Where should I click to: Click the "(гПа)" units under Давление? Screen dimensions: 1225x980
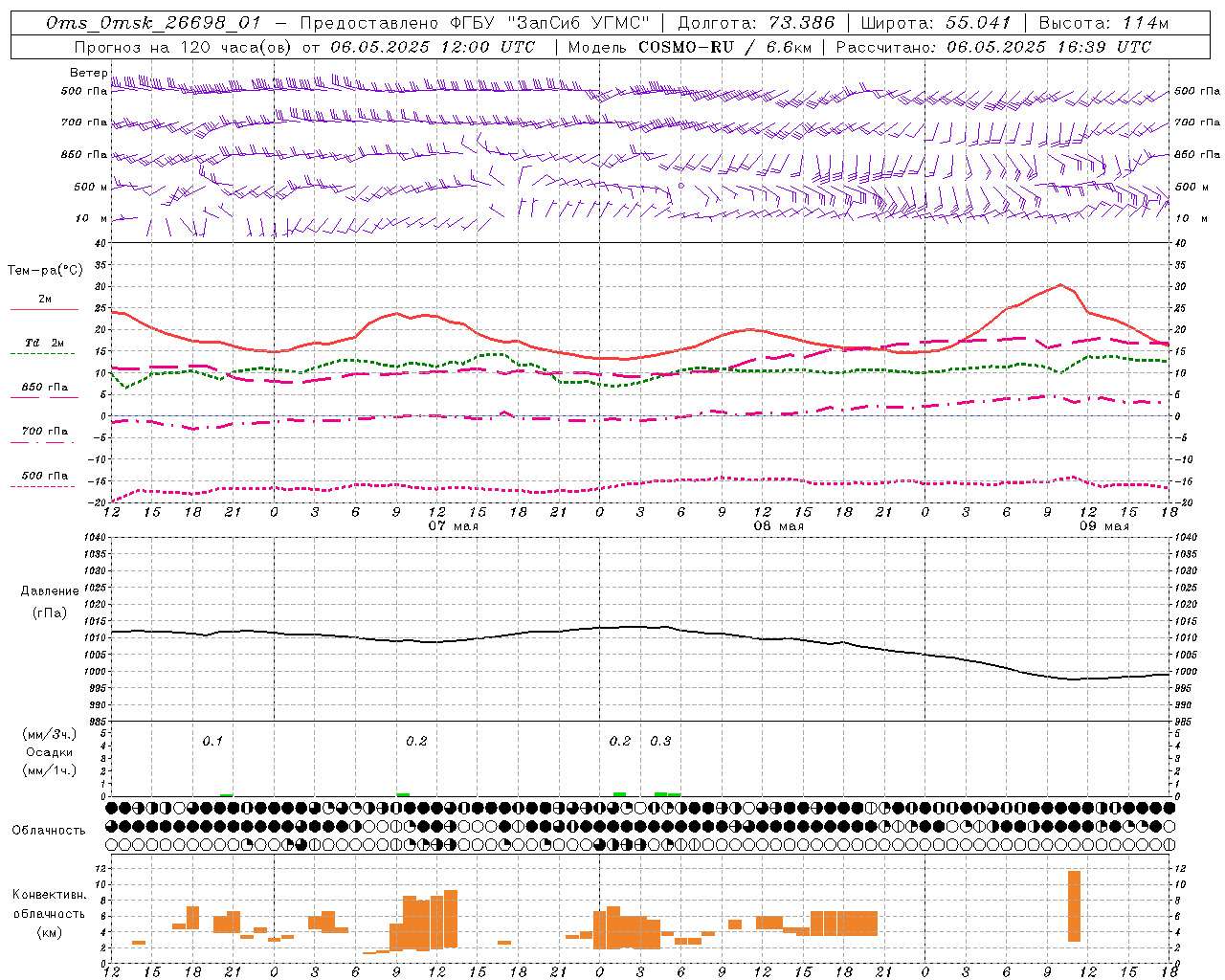[x=50, y=613]
